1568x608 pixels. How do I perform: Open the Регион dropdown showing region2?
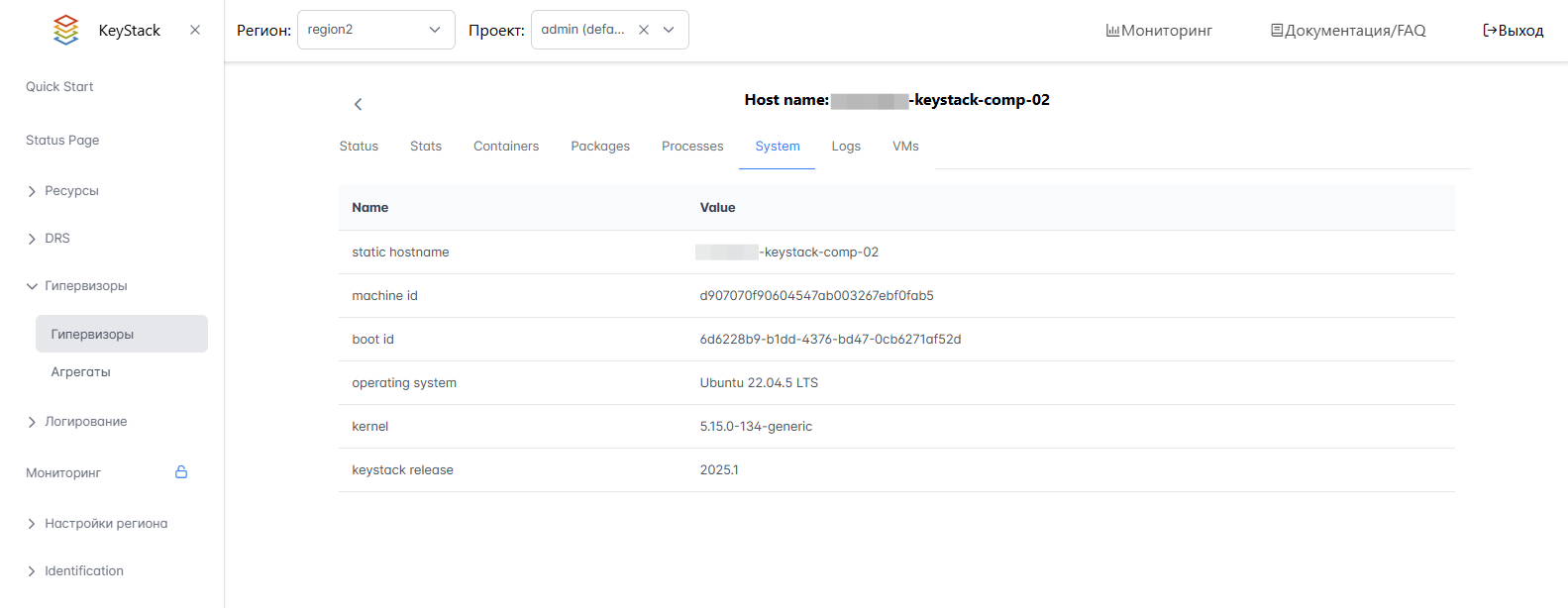(375, 30)
